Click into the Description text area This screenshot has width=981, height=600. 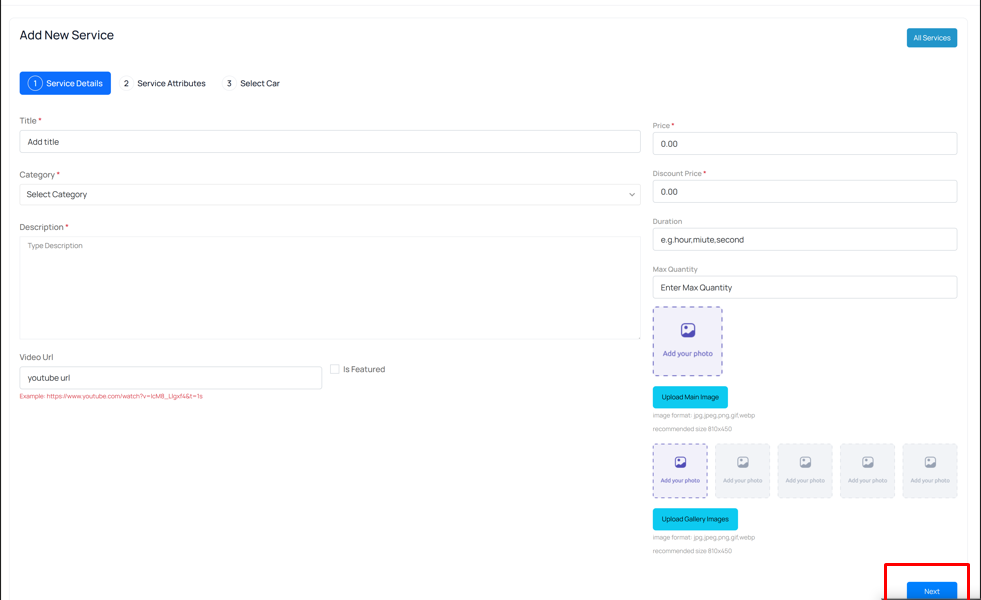pyautogui.click(x=330, y=288)
